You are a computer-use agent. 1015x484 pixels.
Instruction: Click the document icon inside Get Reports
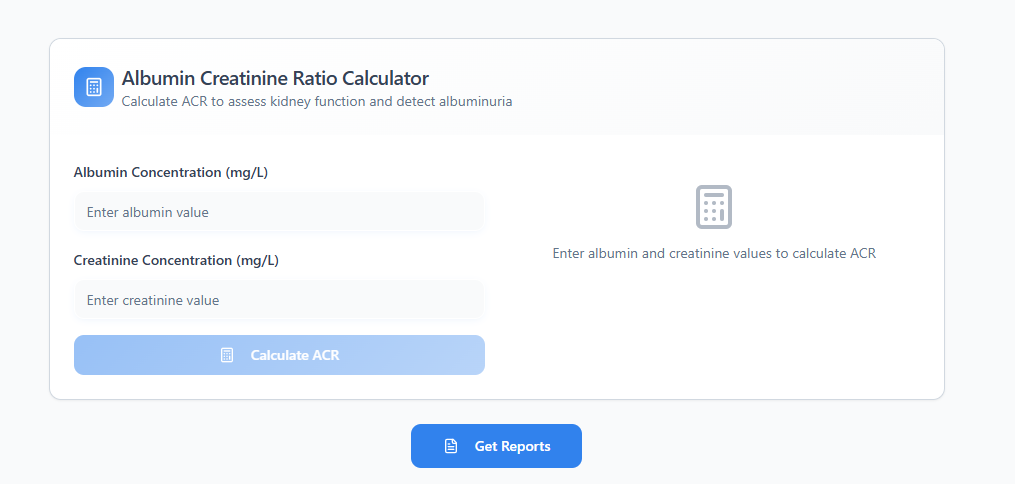[x=451, y=446]
